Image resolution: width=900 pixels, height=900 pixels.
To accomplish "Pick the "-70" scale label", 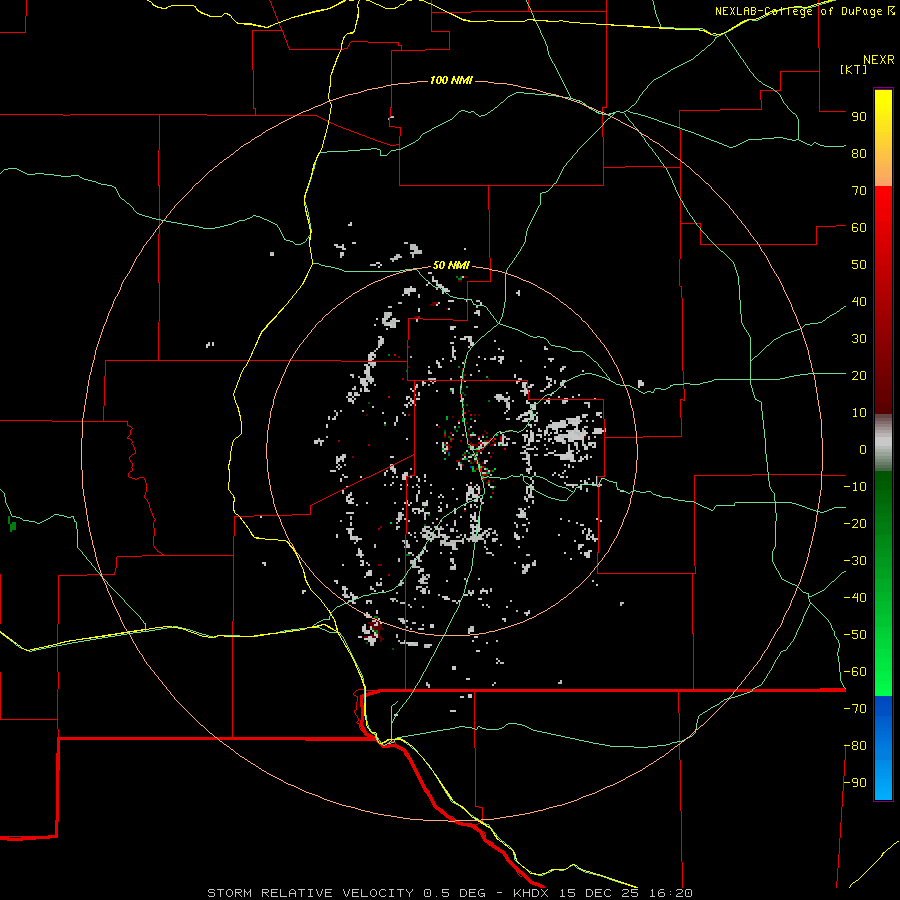I will (855, 709).
